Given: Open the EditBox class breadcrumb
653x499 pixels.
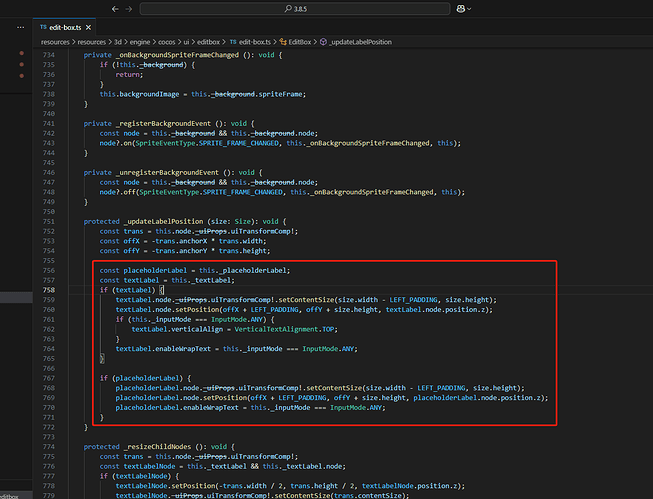Looking at the screenshot, I should (x=299, y=42).
